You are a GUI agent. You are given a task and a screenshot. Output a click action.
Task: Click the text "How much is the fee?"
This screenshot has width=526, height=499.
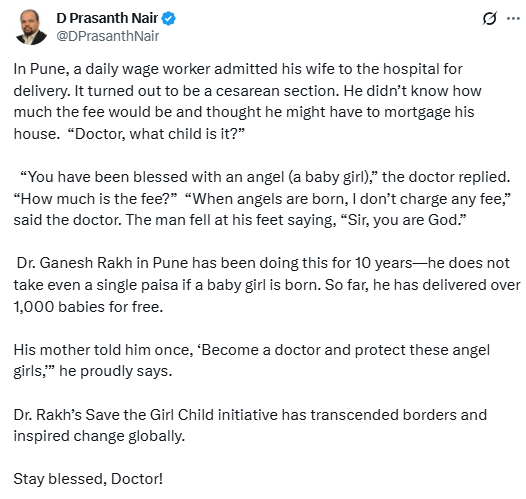pyautogui.click(x=95, y=199)
